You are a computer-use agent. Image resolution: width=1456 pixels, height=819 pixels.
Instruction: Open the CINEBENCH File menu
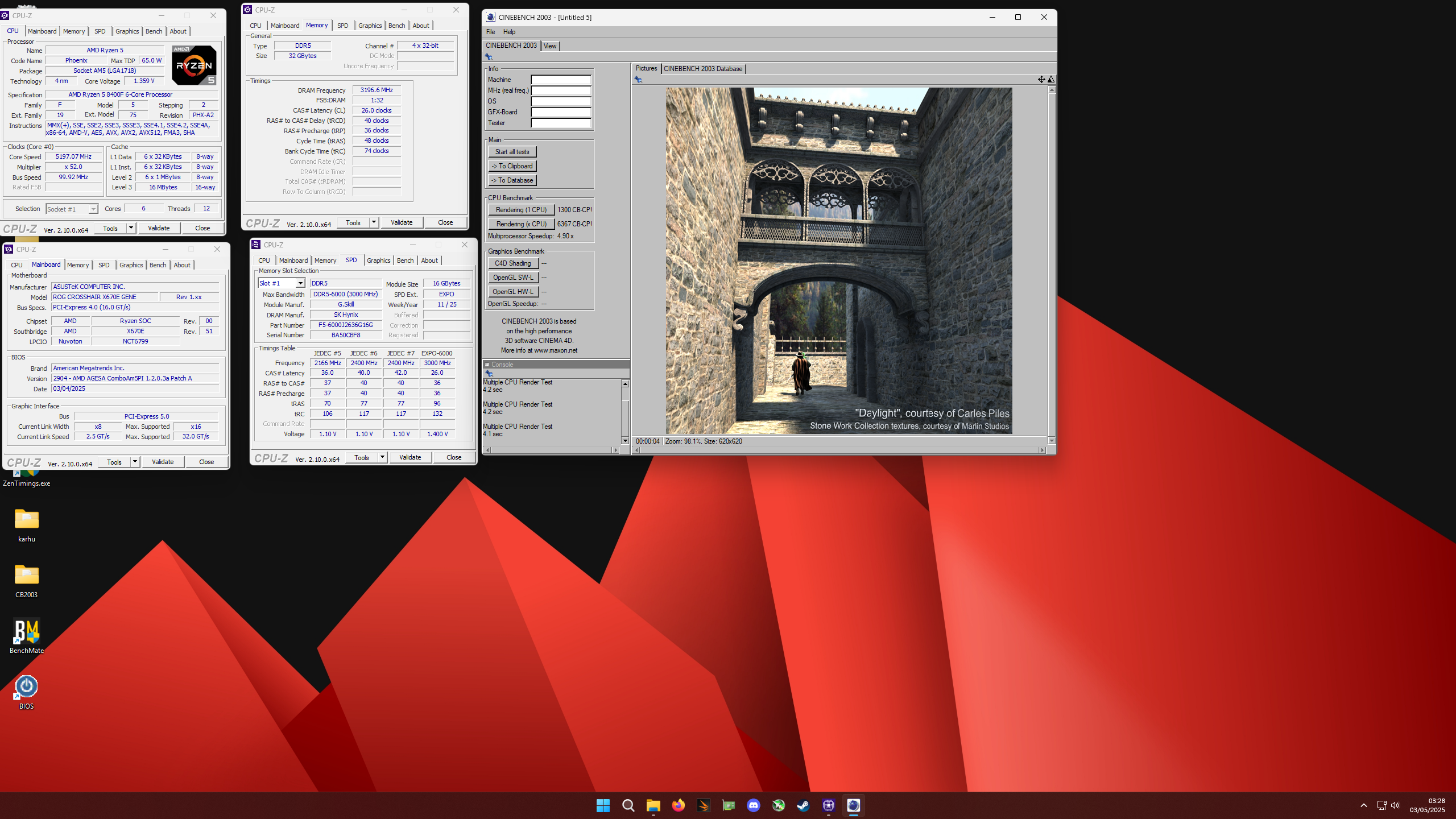490,32
